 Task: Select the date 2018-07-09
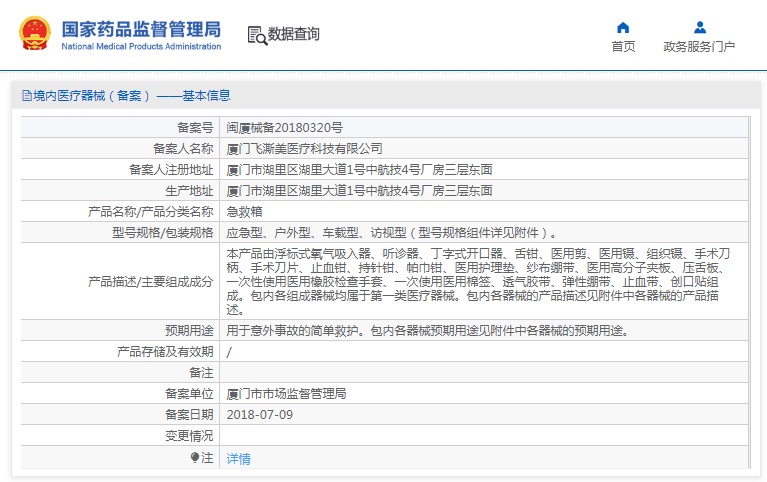pyautogui.click(x=260, y=415)
